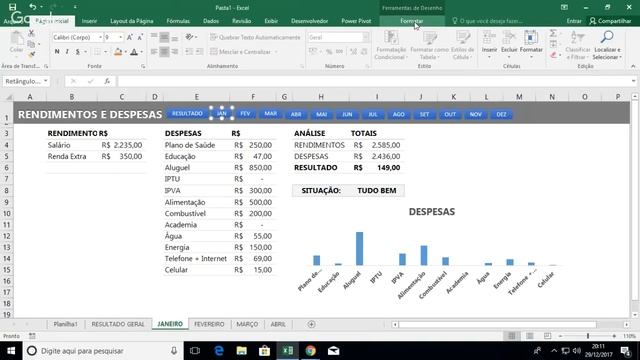This screenshot has height=360, width=640.
Task: Click the Format Painter brush icon
Action: point(31,54)
